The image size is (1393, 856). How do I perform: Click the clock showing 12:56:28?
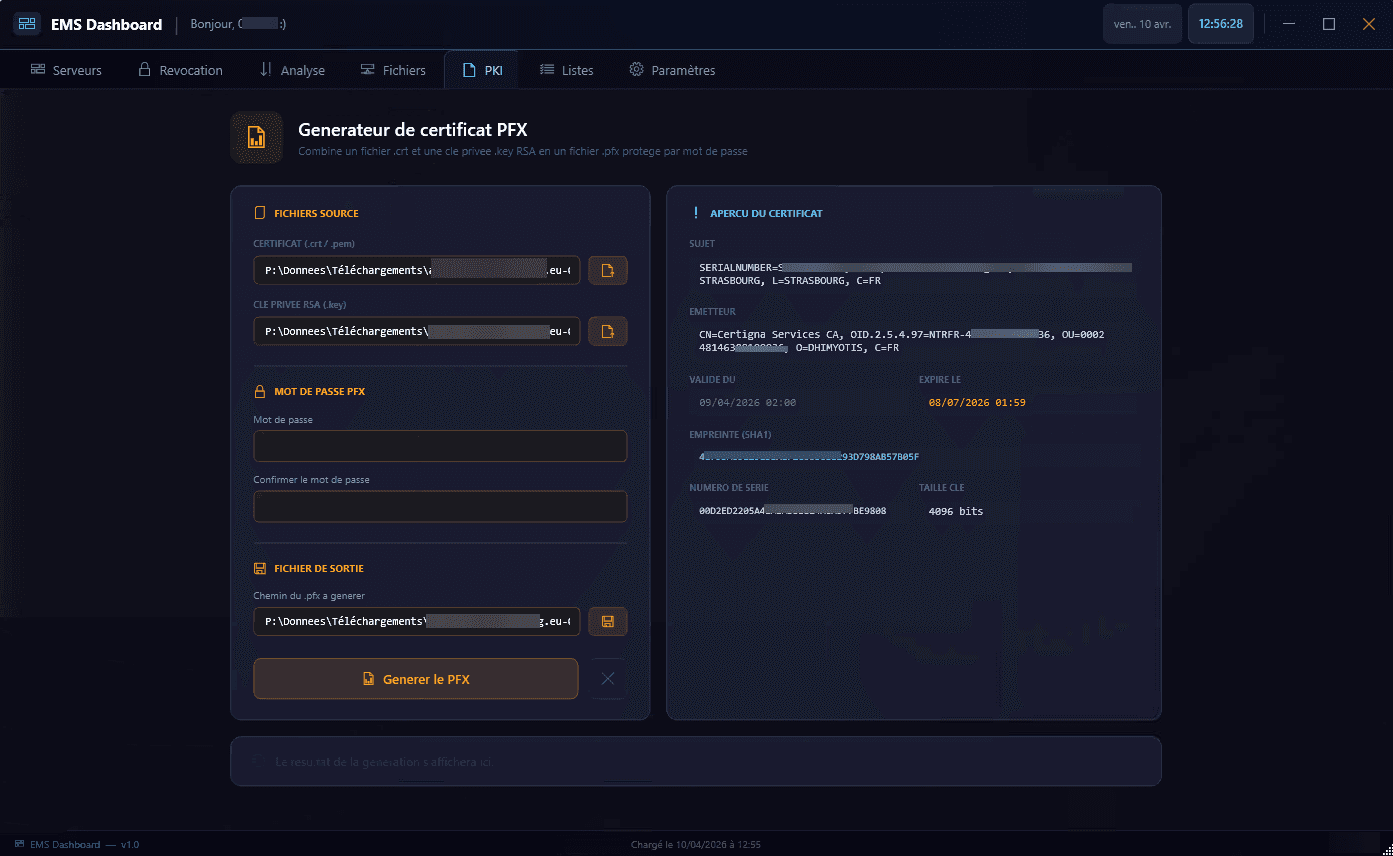1220,24
